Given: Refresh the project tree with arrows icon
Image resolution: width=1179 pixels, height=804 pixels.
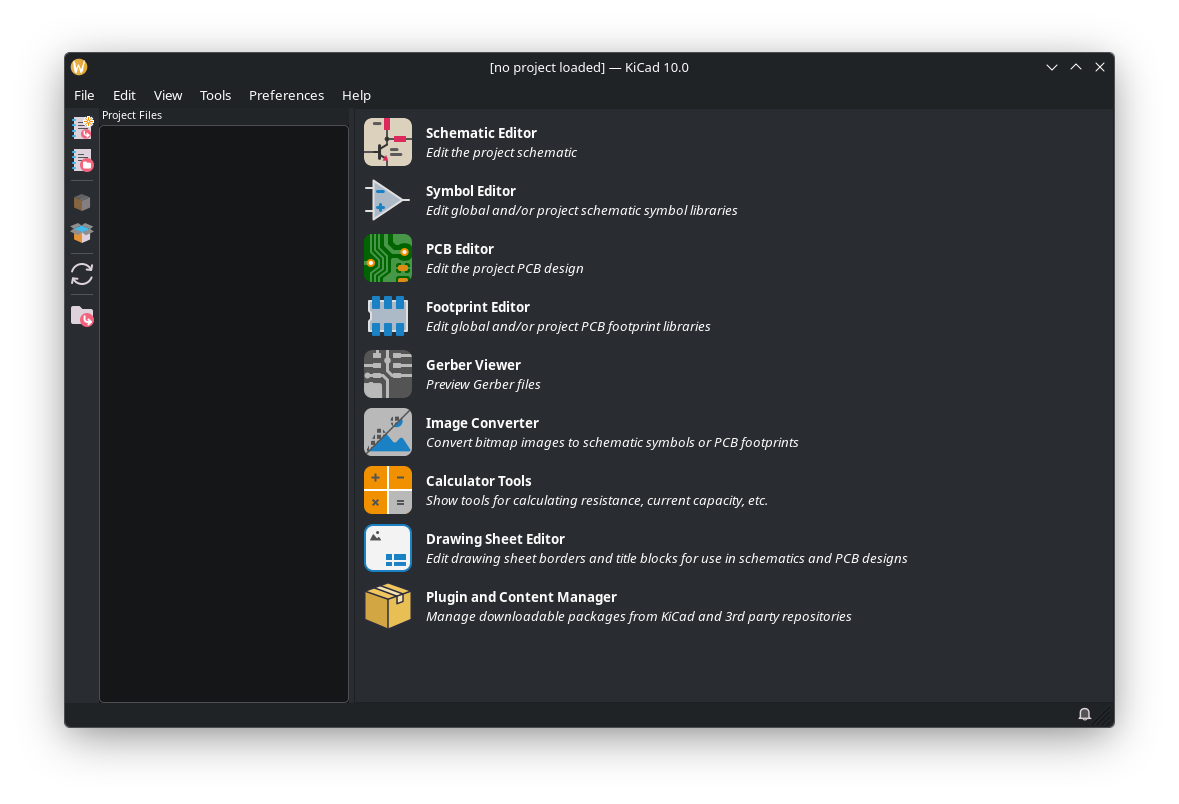Looking at the screenshot, I should [x=82, y=275].
